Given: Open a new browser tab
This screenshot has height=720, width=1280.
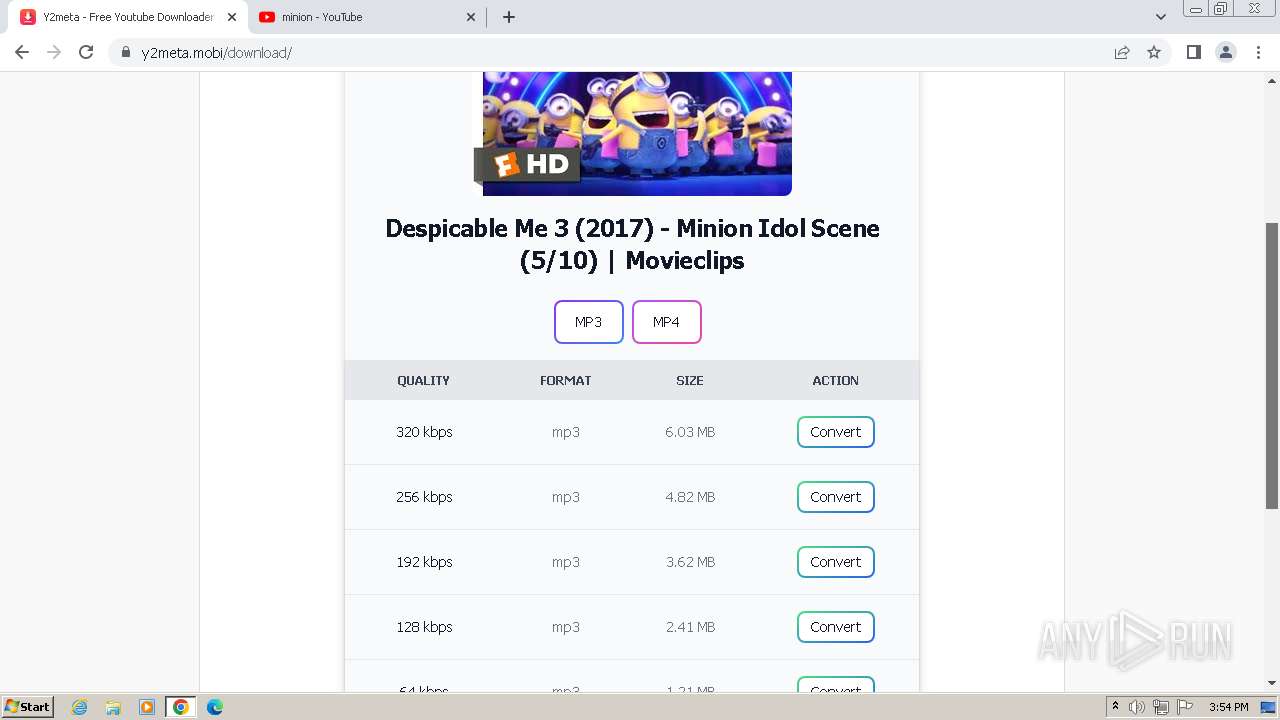Looking at the screenshot, I should (508, 17).
